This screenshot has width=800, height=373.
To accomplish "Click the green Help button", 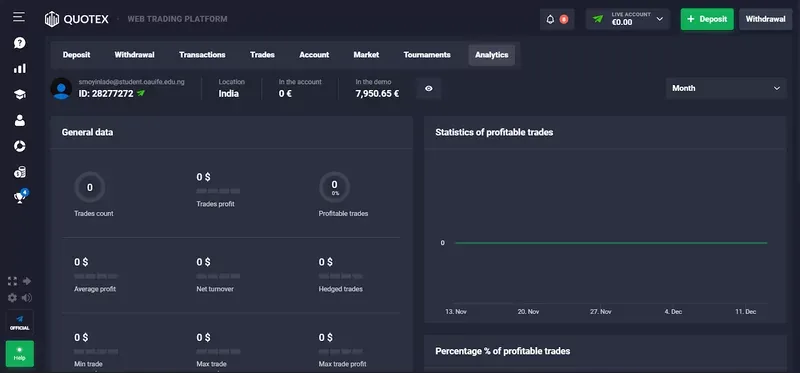I will [x=19, y=354].
